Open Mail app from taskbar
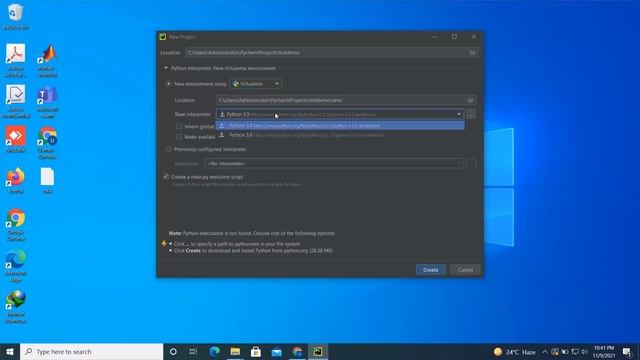640x360 pixels. point(277,351)
